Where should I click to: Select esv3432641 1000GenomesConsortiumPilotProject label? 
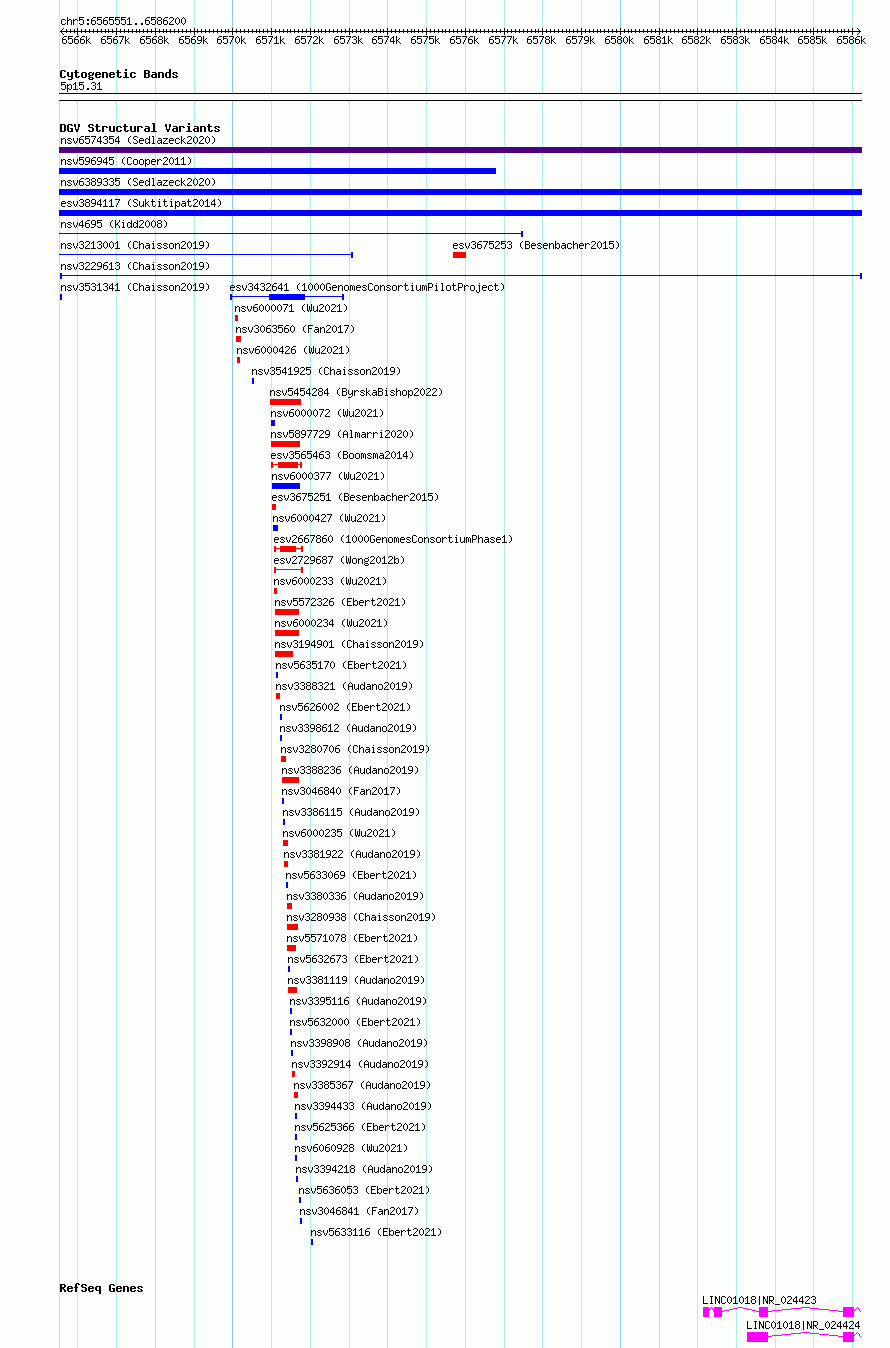click(367, 288)
